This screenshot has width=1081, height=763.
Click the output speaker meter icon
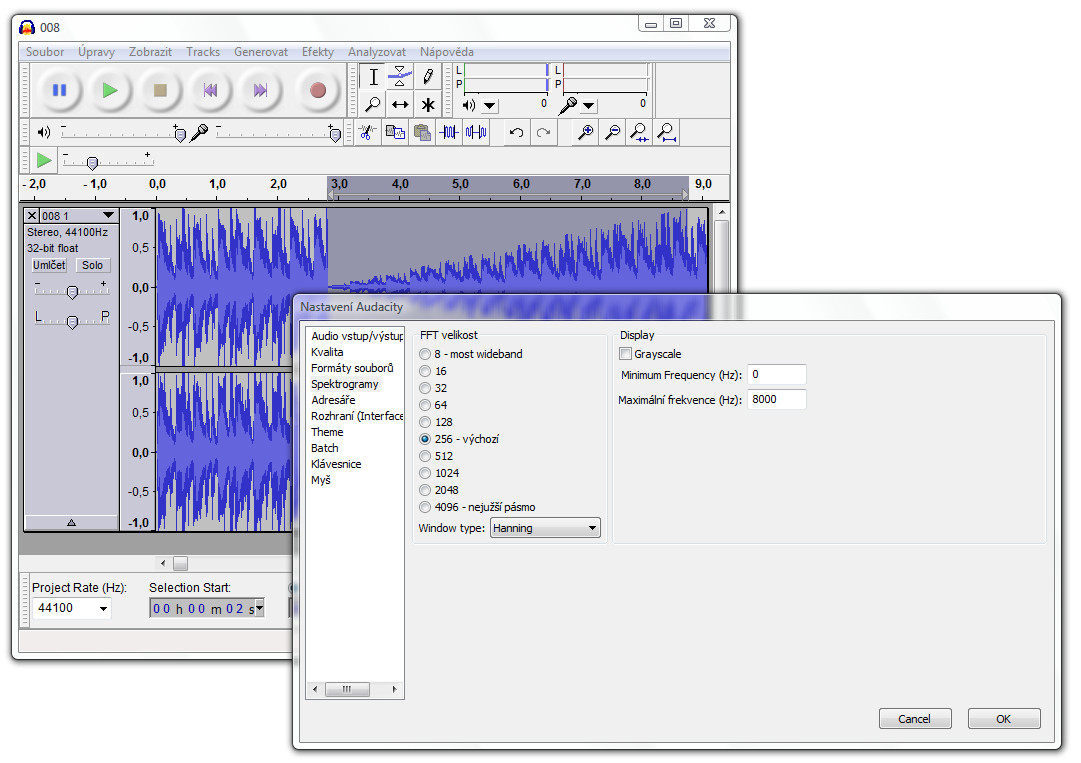(x=469, y=105)
